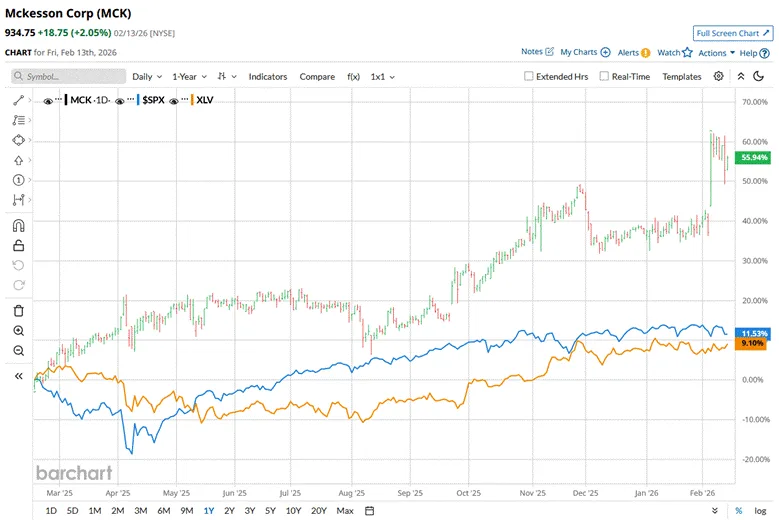Click the lock drawings icon
Image resolution: width=779 pixels, height=520 pixels.
pos(18,245)
